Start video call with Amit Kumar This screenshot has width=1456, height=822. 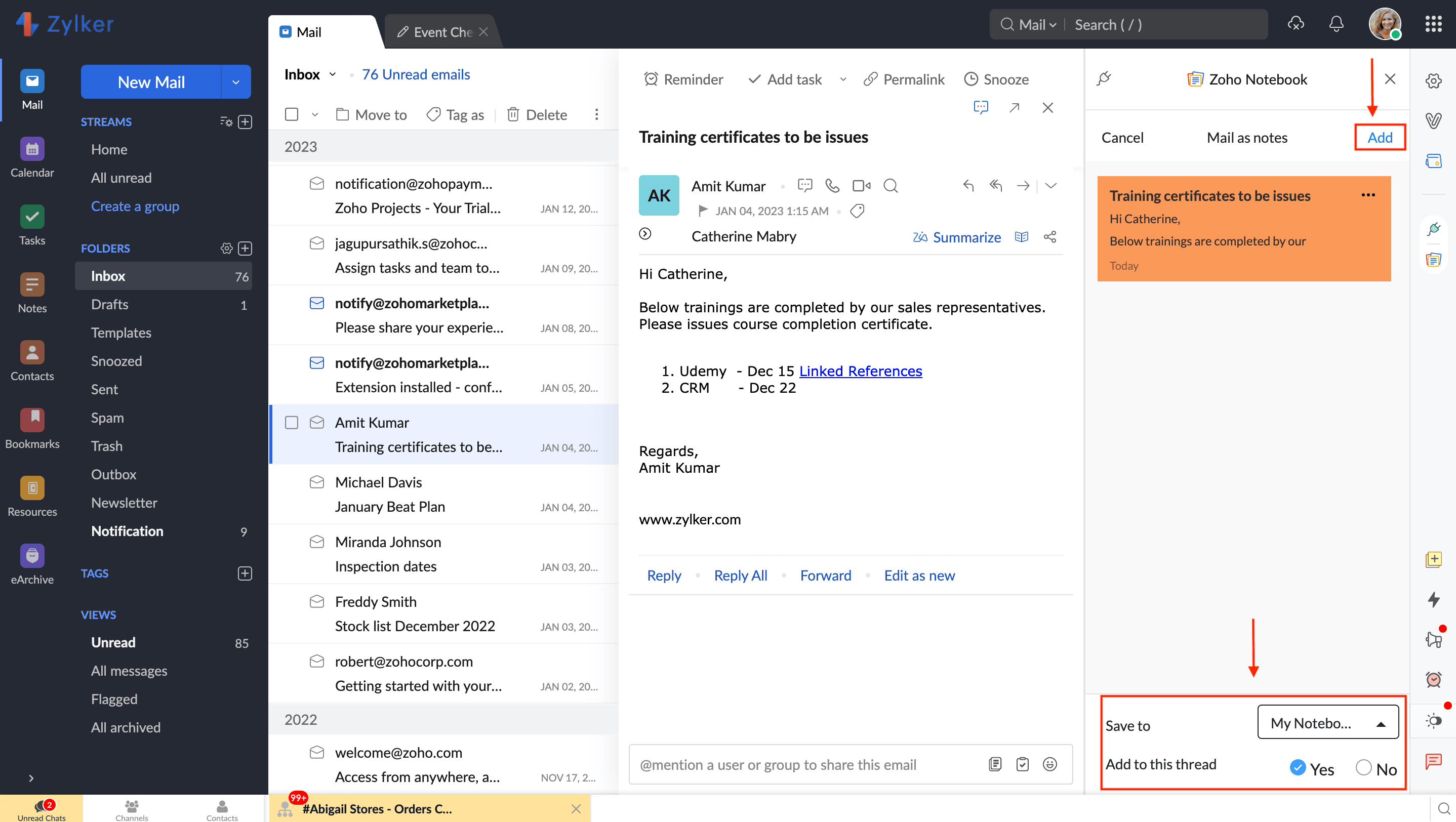pos(861,186)
